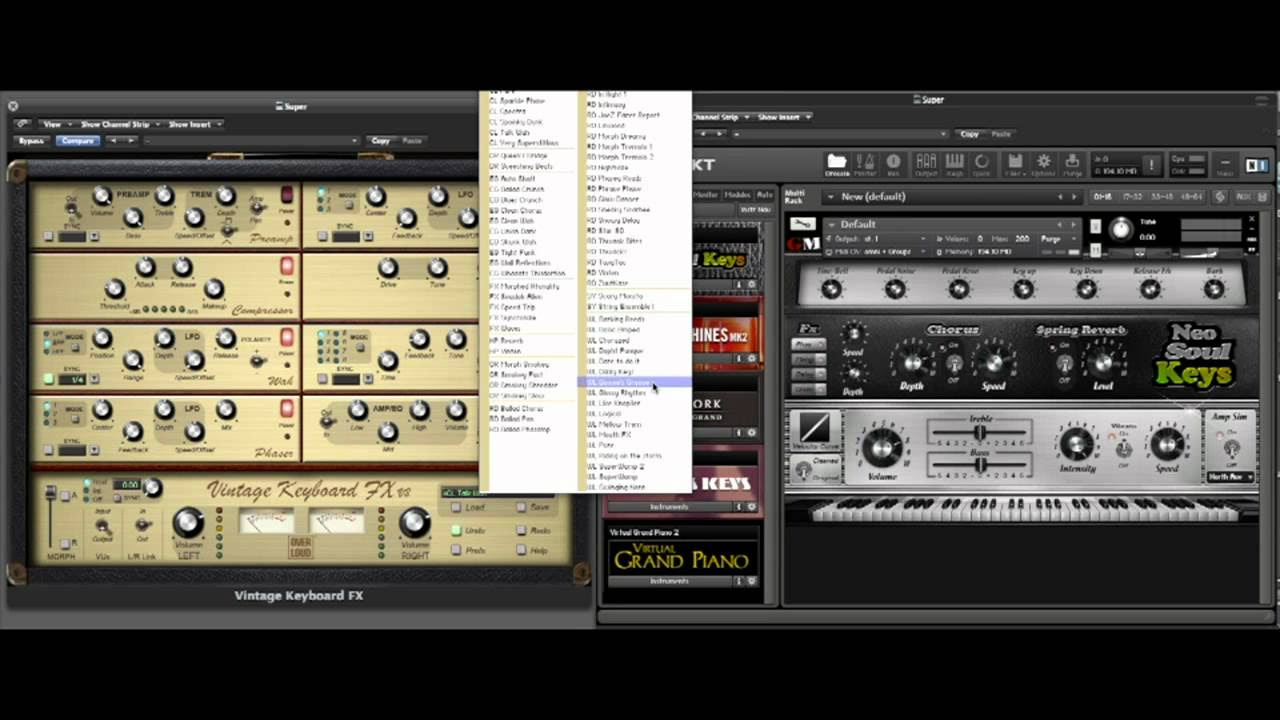1280x720 pixels.
Task: Select the UL Mellow Trem preset
Action: click(616, 424)
